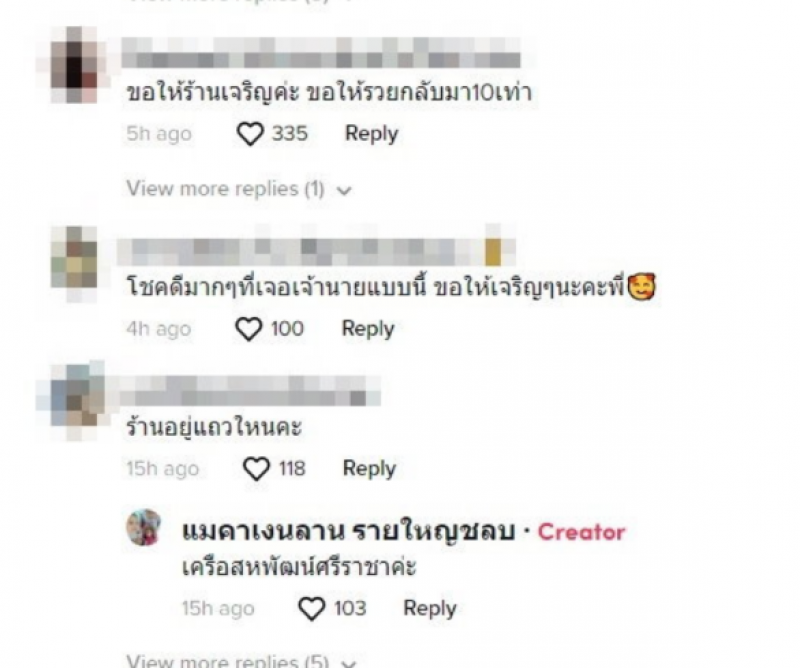Reply to the 5h ago comment
Screen dimensions: 800x668
point(371,134)
